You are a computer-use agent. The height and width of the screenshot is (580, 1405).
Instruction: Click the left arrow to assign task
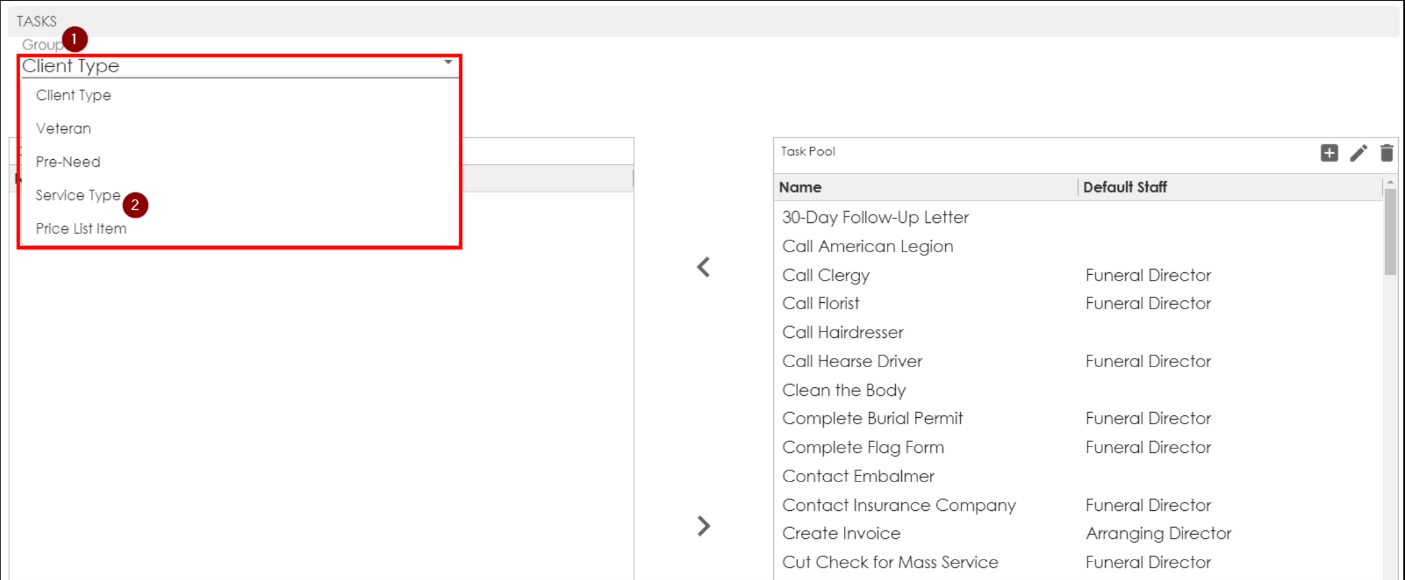pos(703,267)
